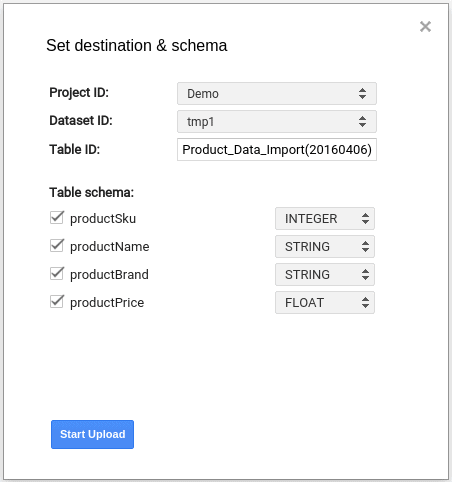Click the arrows icon beside FLOAT type

(365, 303)
